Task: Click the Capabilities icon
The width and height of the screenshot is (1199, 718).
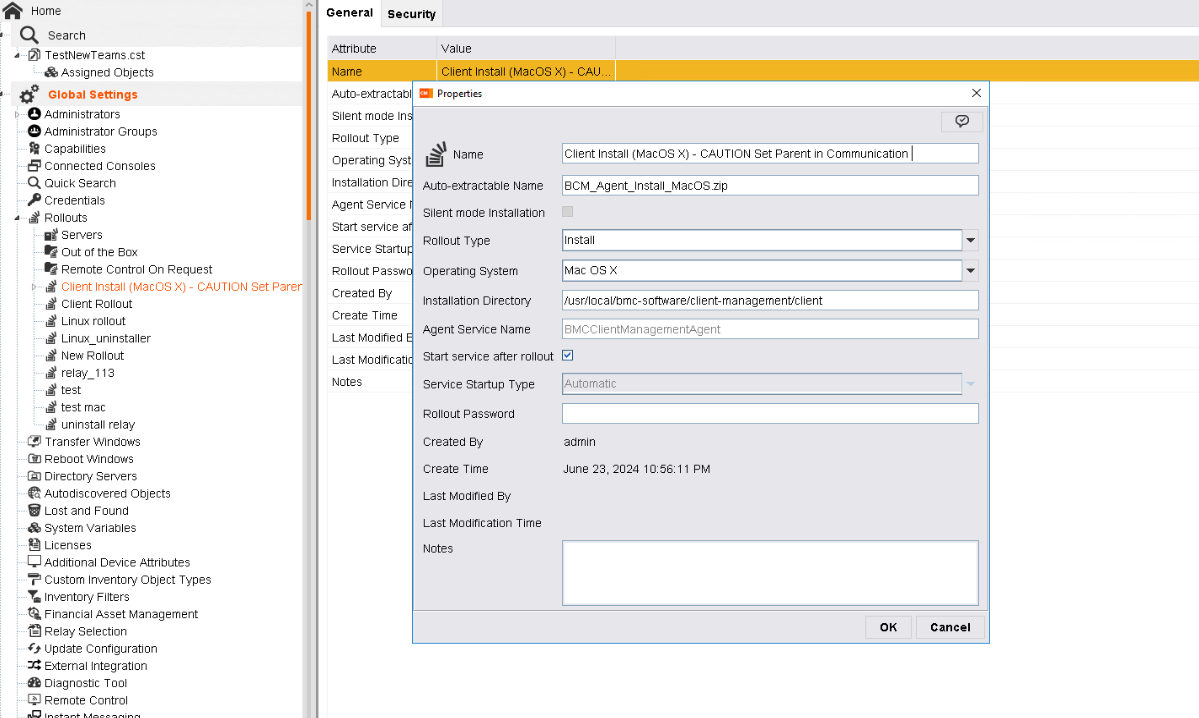Action: 34,148
